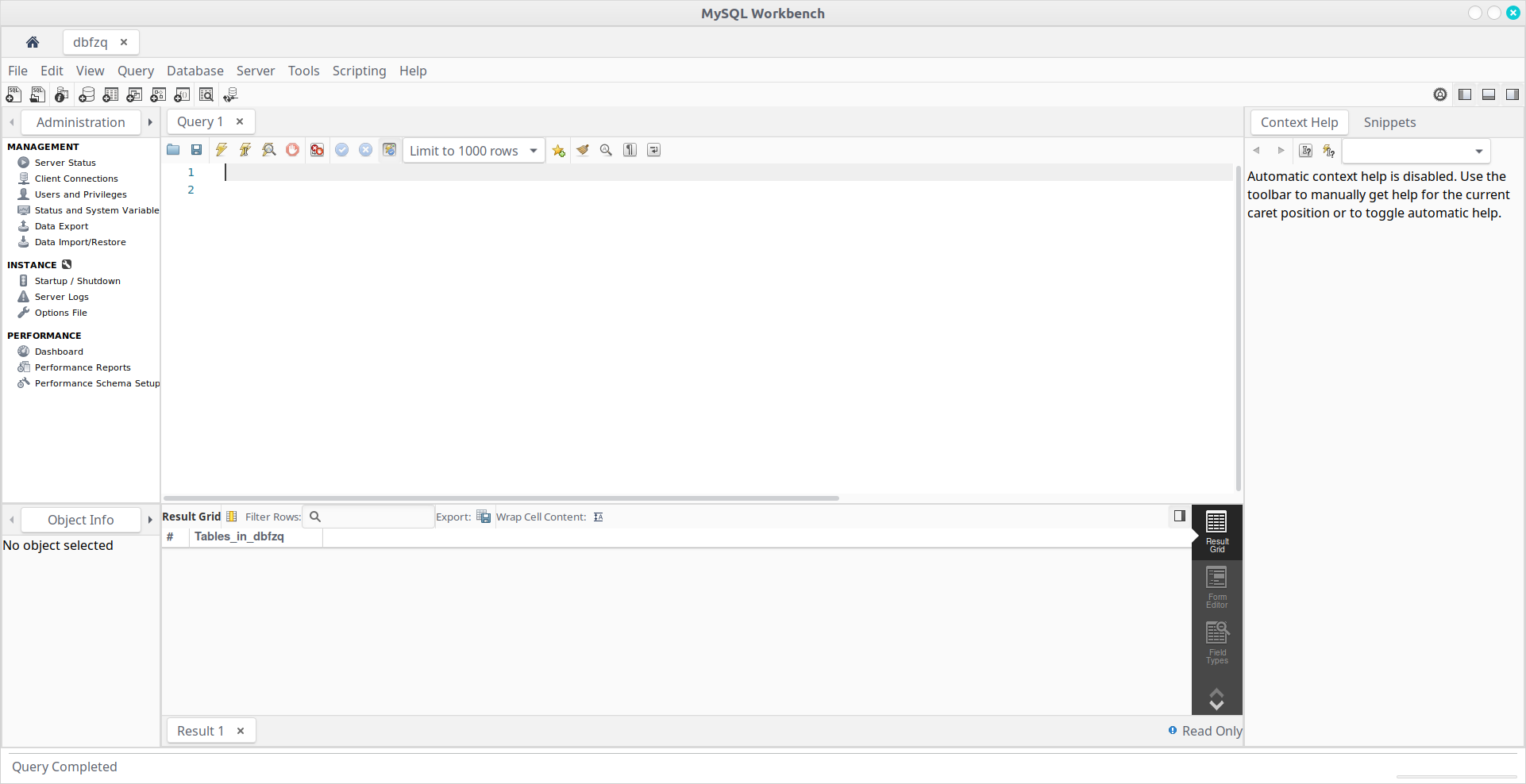The width and height of the screenshot is (1526, 784).
Task: Rollback the transaction X icon
Action: pyautogui.click(x=366, y=150)
